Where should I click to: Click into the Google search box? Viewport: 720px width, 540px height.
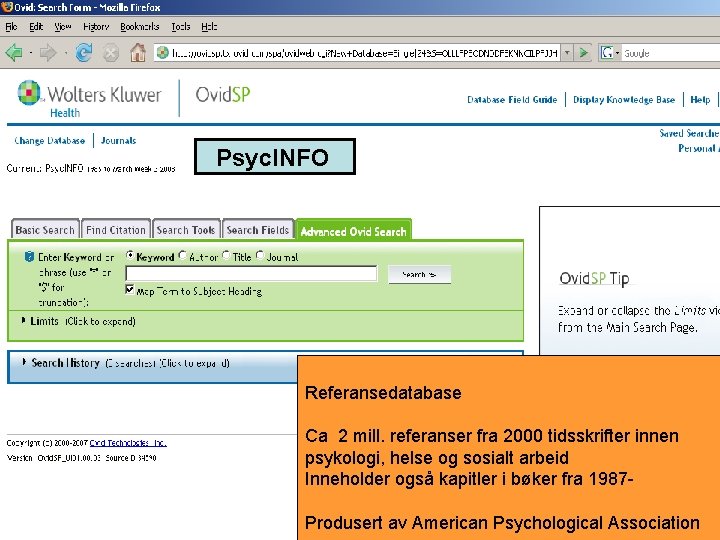tap(670, 53)
